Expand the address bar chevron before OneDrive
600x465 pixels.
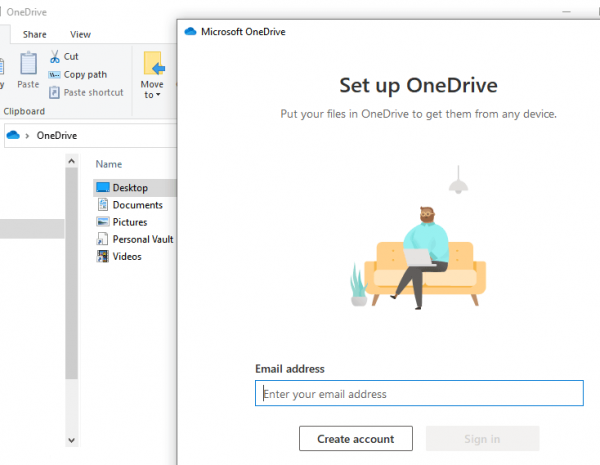click(x=27, y=135)
